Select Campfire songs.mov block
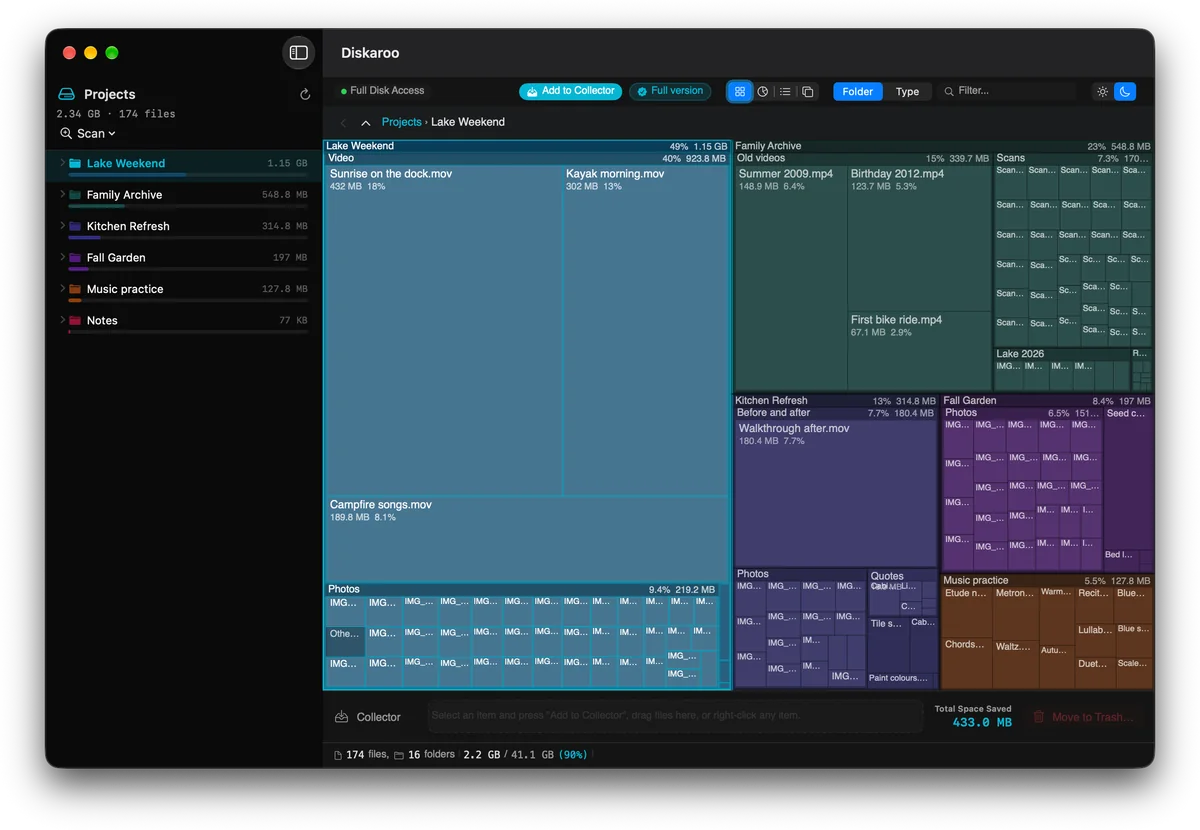This screenshot has height=830, width=1200. click(527, 539)
